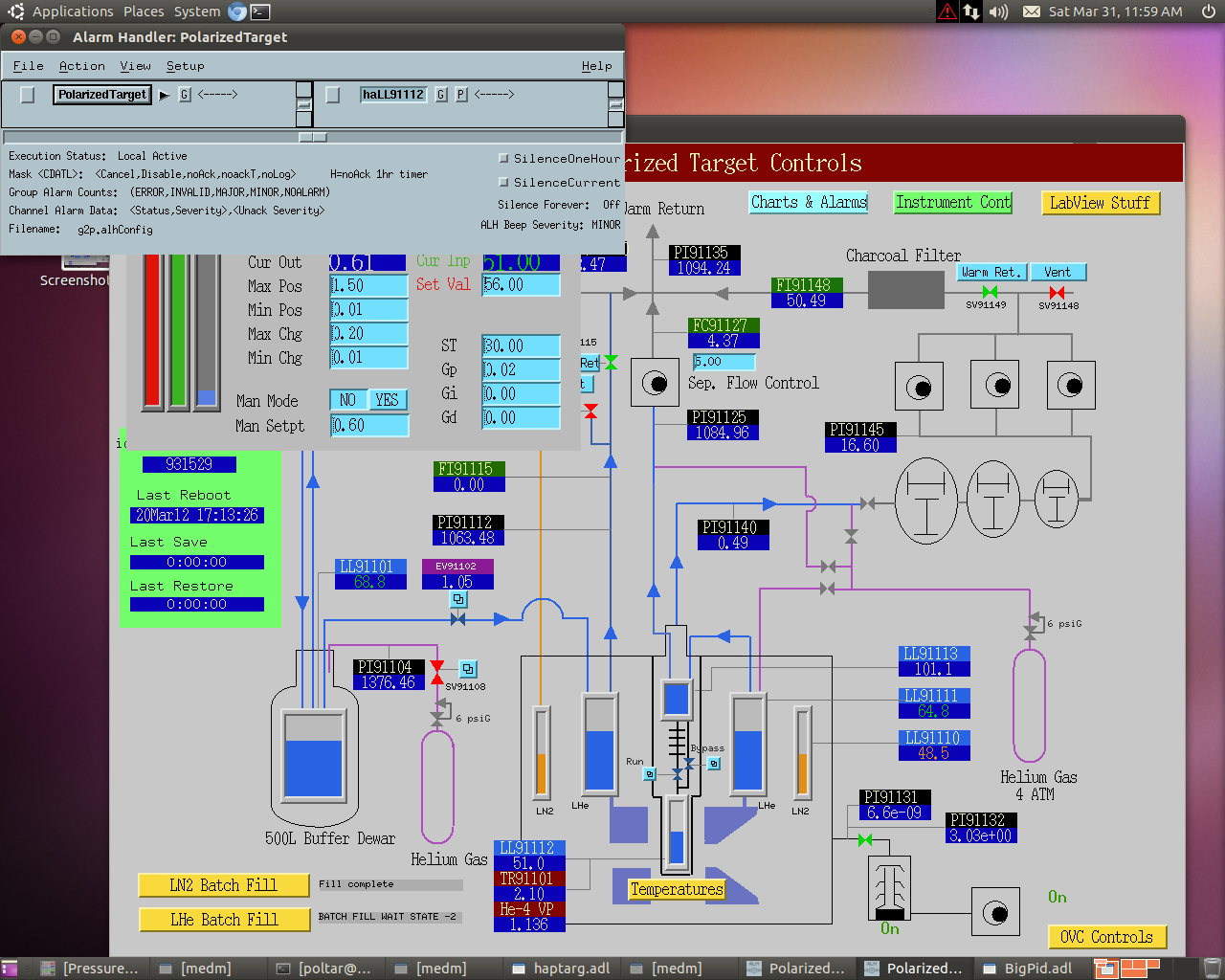
Task: Click the green valve near PI91131
Action: (x=865, y=839)
